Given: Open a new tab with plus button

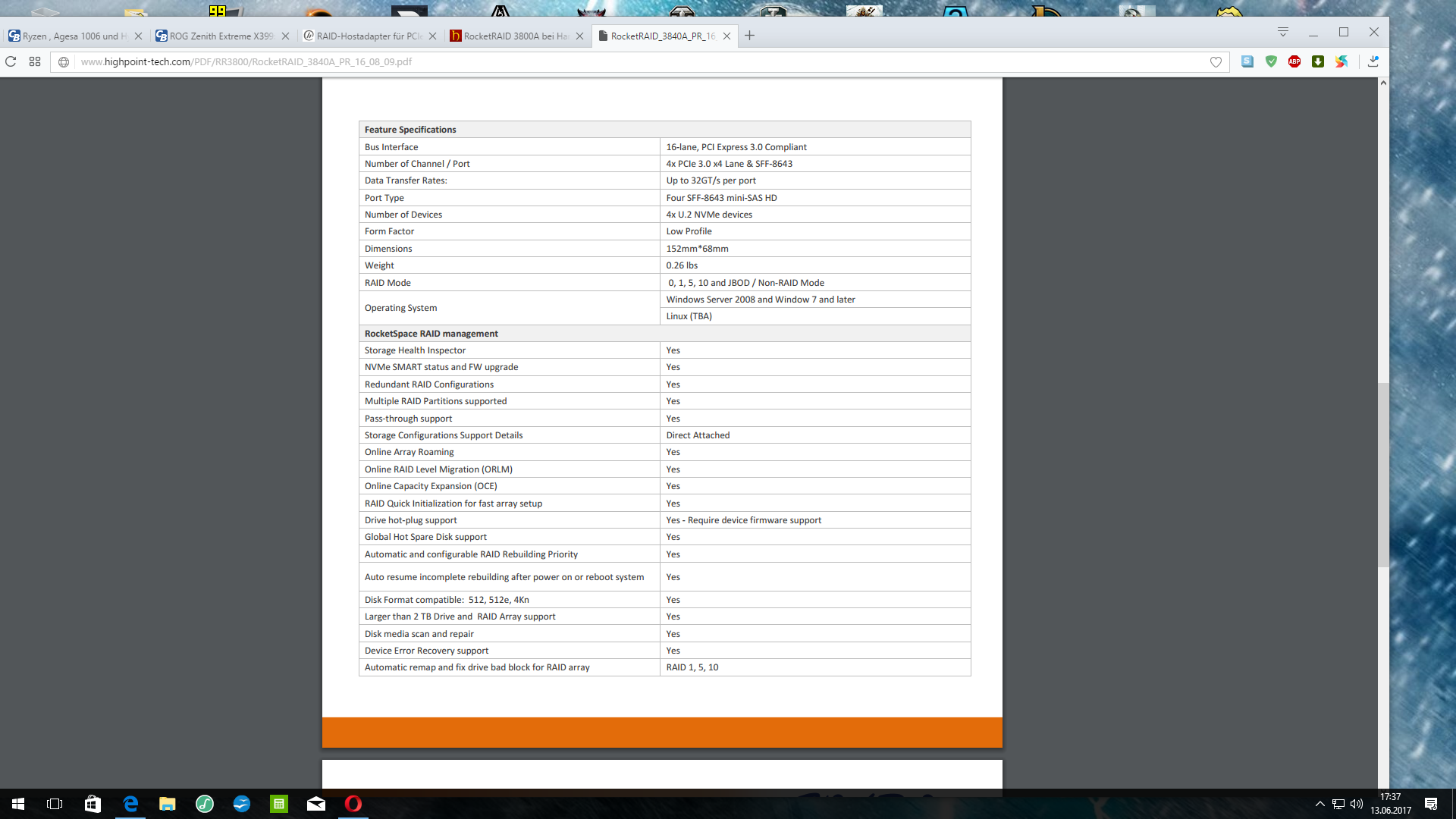Looking at the screenshot, I should (x=749, y=36).
